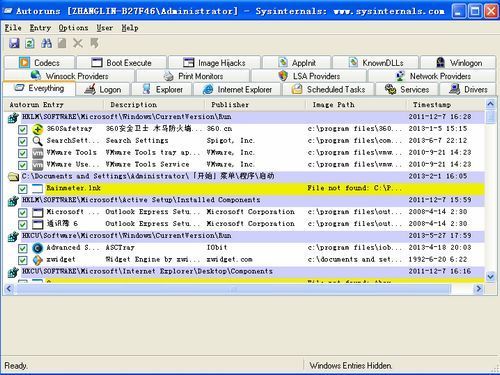Open the Scheduled Tasks tab
The height and width of the screenshot is (375, 500).
[328, 89]
